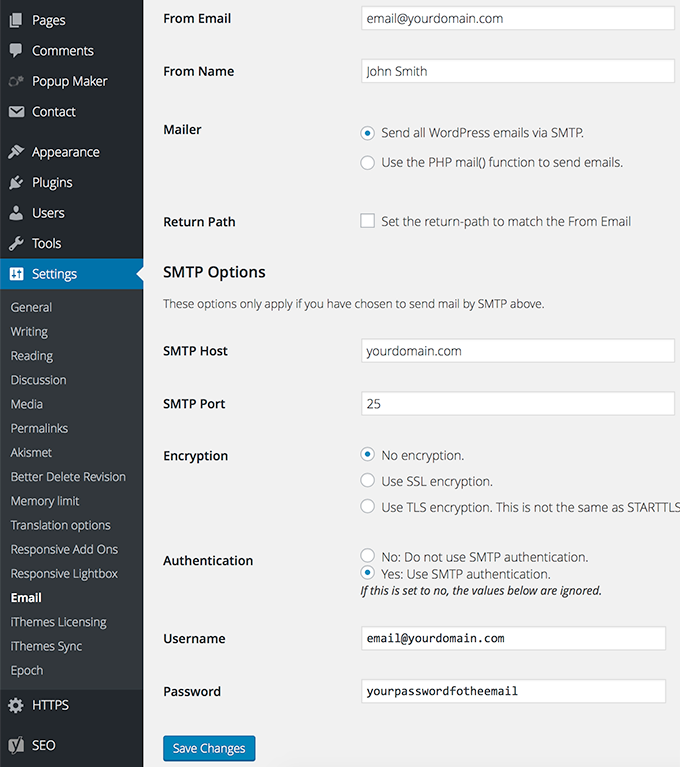
Task: Open the Popup Maker menu
Action: click(x=69, y=81)
